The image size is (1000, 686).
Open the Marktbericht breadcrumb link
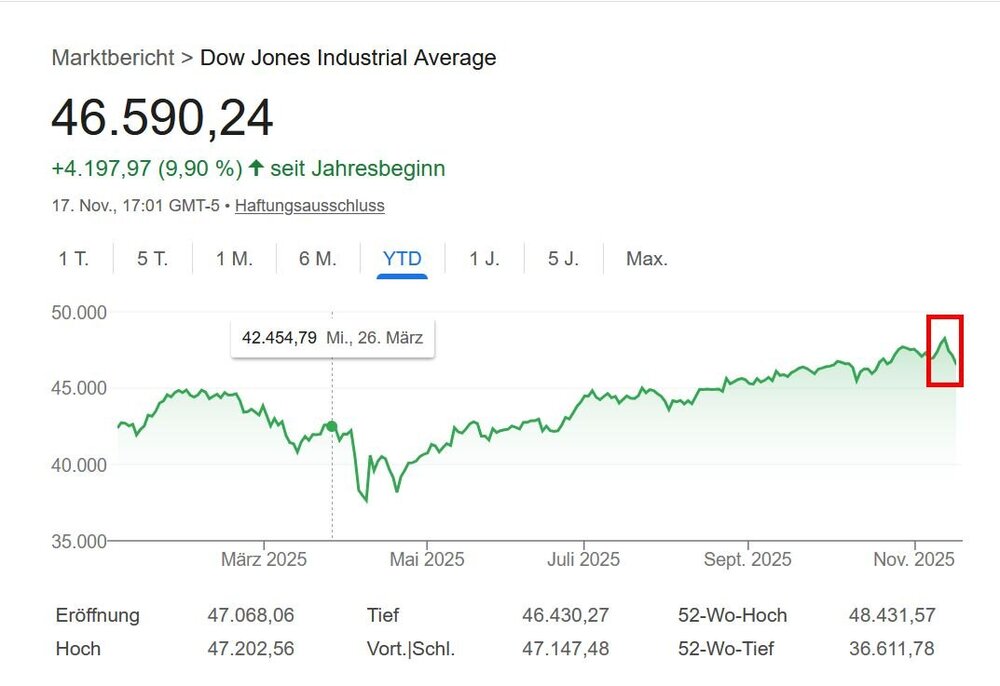(110, 57)
